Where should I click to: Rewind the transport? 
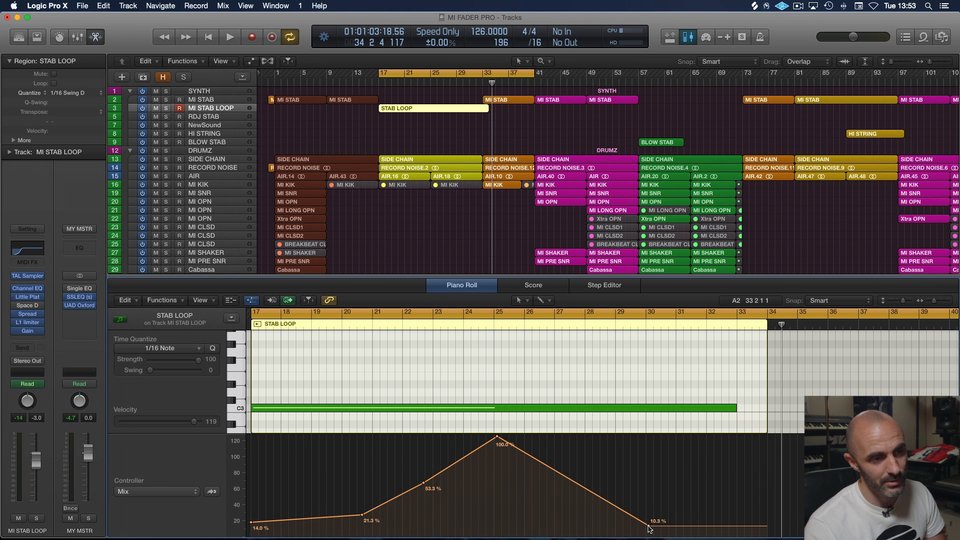[x=164, y=37]
